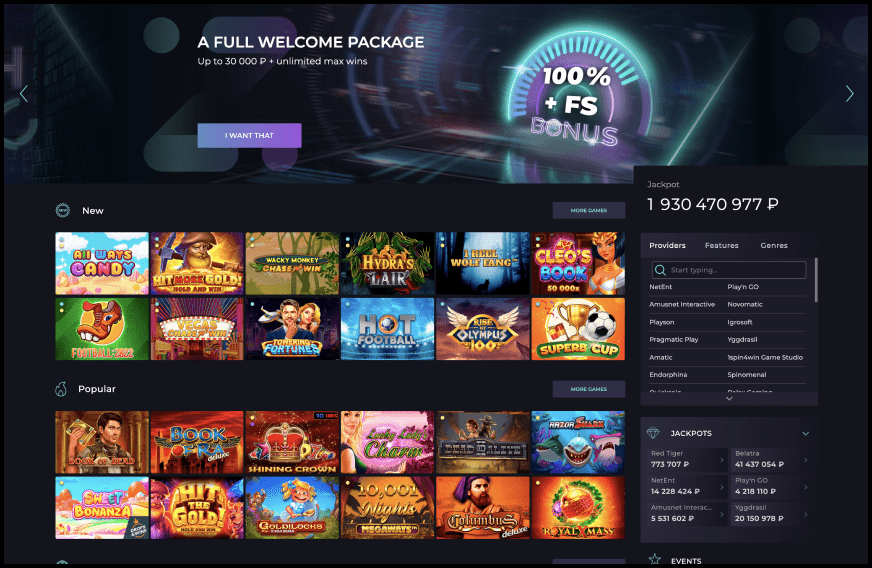Image resolution: width=872 pixels, height=568 pixels.
Task: Open Red Tiger jackpot arrow
Action: coord(722,460)
